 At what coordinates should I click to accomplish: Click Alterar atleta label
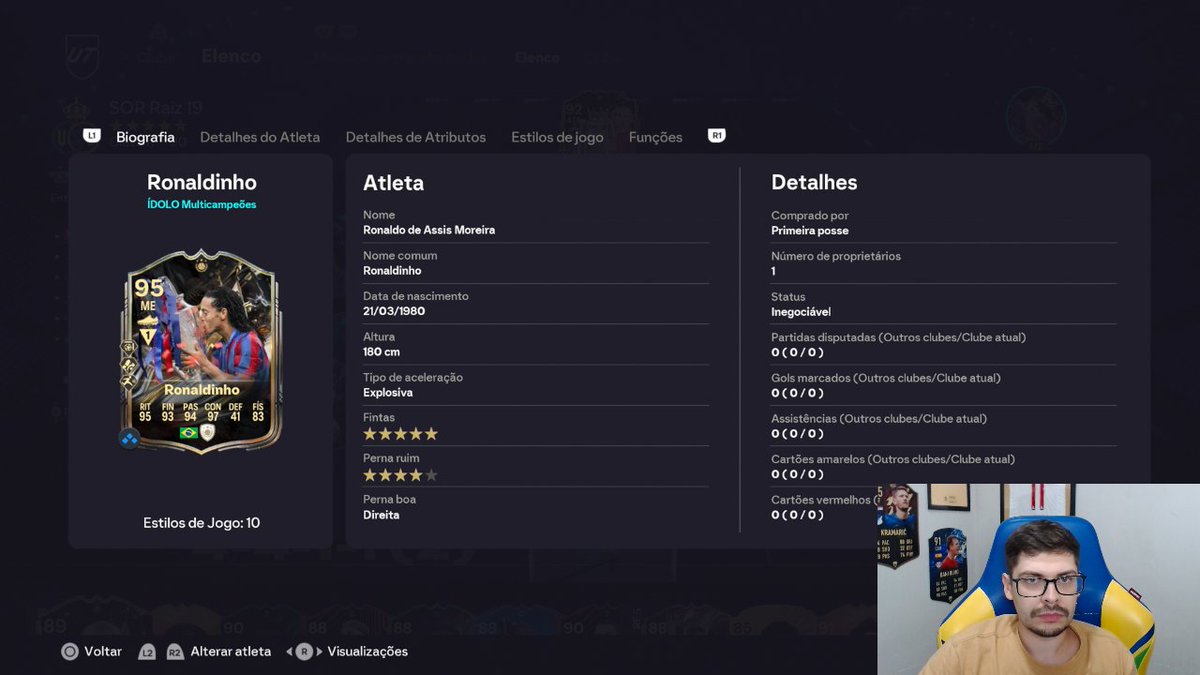pos(231,651)
